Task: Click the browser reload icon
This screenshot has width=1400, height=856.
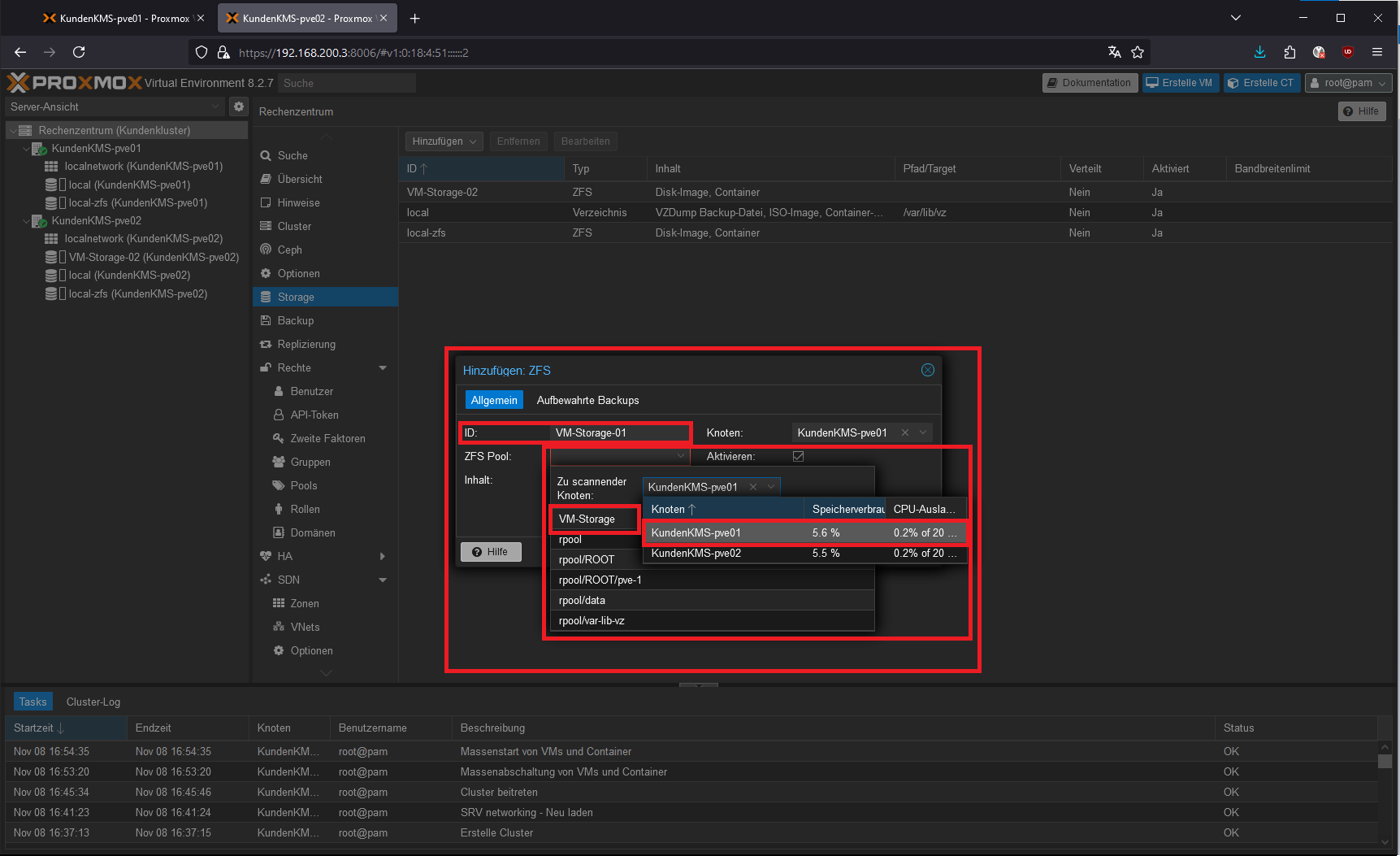Action: pos(79,52)
